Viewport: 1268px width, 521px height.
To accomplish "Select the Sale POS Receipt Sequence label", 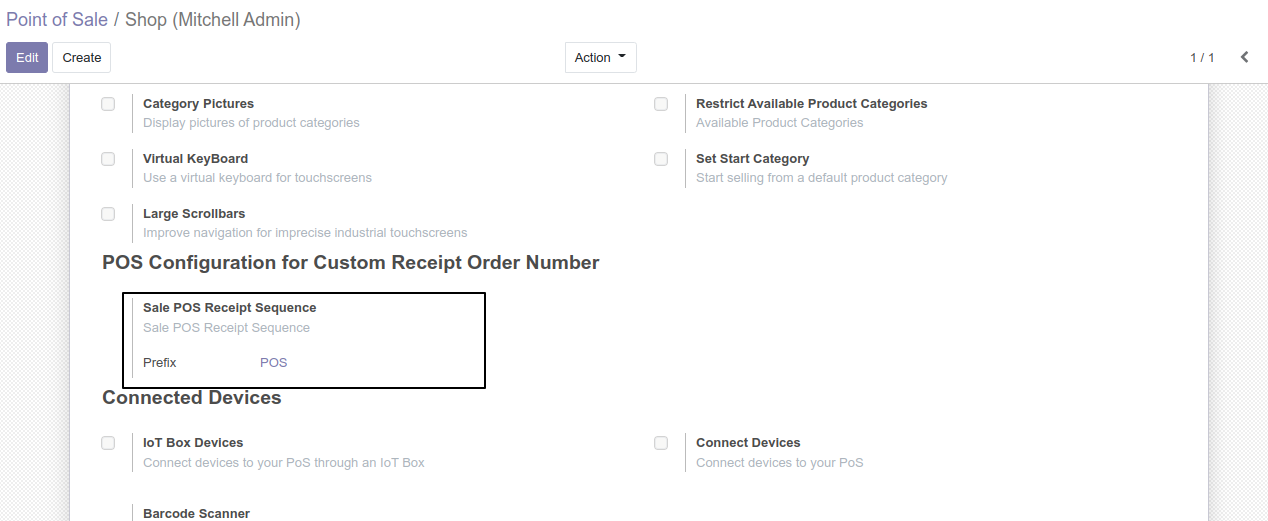I will coord(230,308).
